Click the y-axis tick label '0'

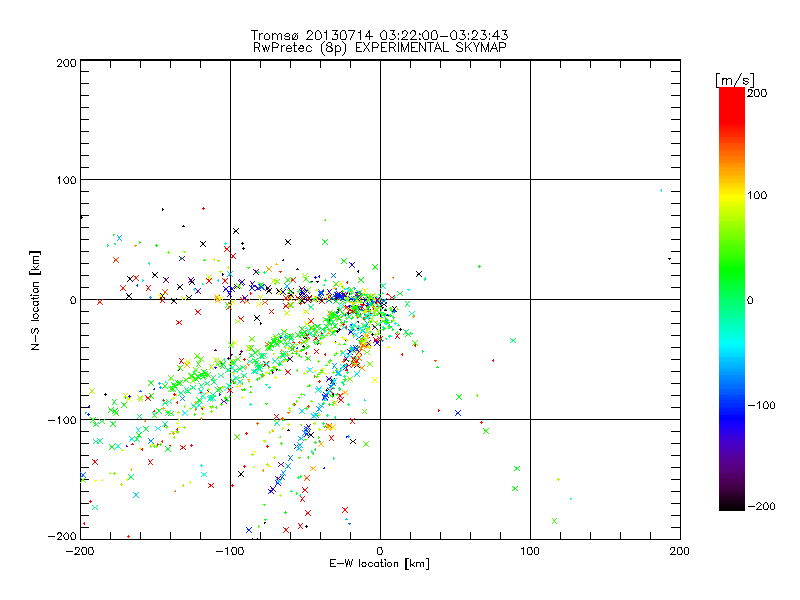[x=73, y=301]
